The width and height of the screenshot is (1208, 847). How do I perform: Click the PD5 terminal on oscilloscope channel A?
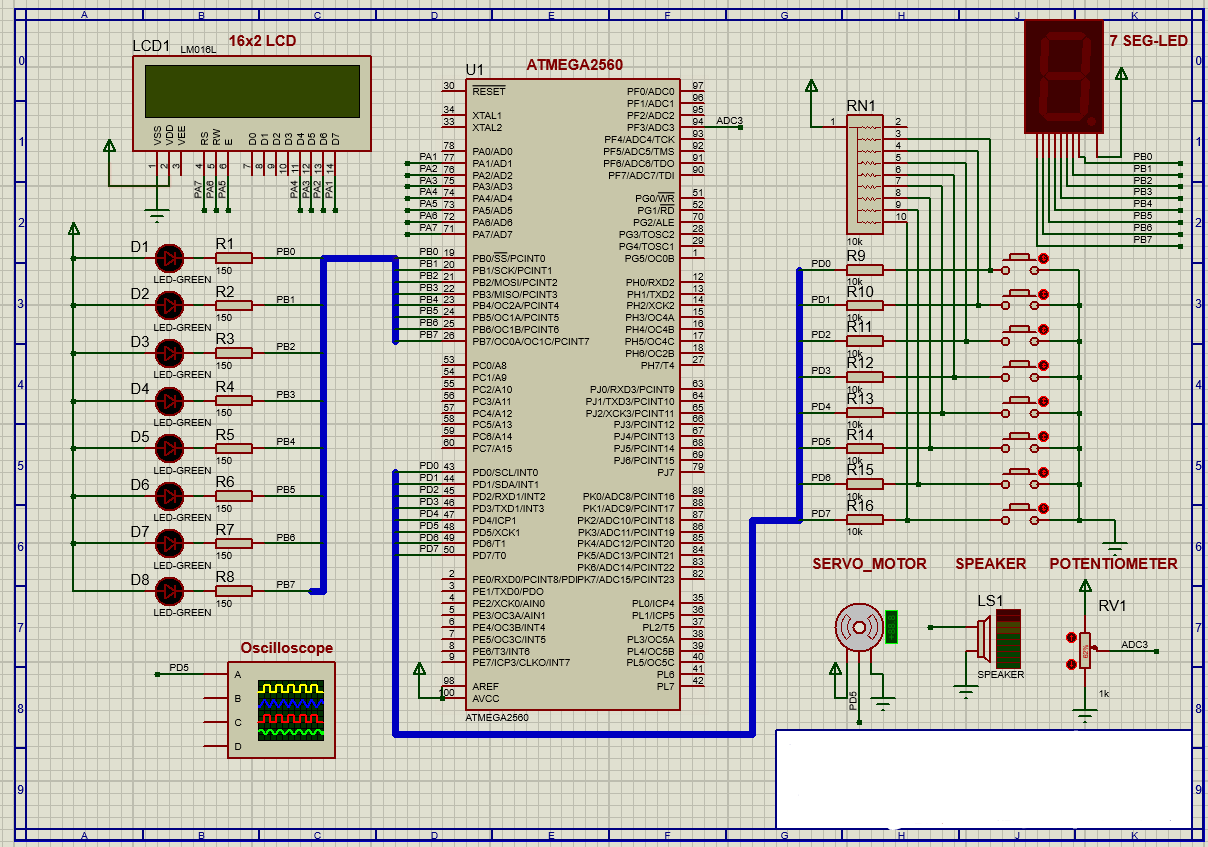[x=179, y=667]
